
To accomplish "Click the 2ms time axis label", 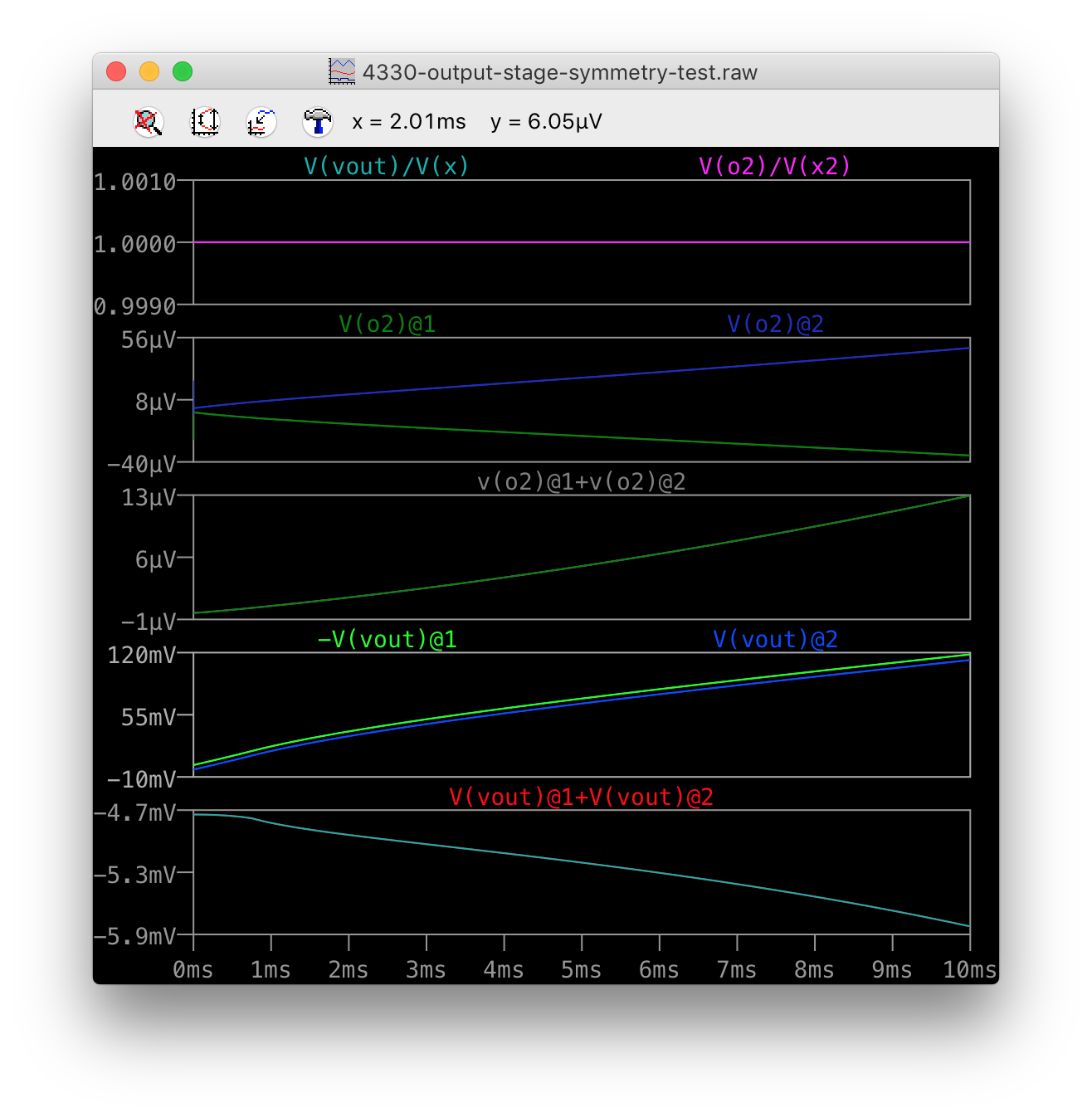I will point(349,970).
